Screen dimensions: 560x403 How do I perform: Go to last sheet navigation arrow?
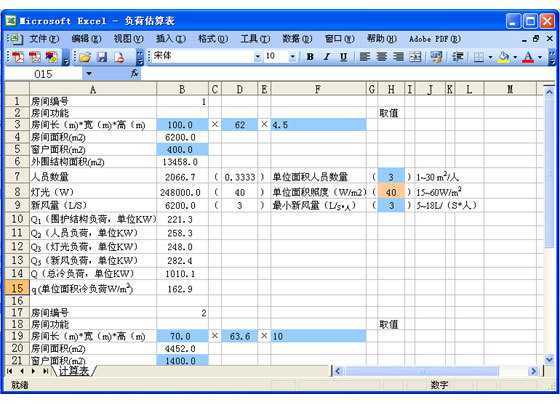[x=45, y=371]
